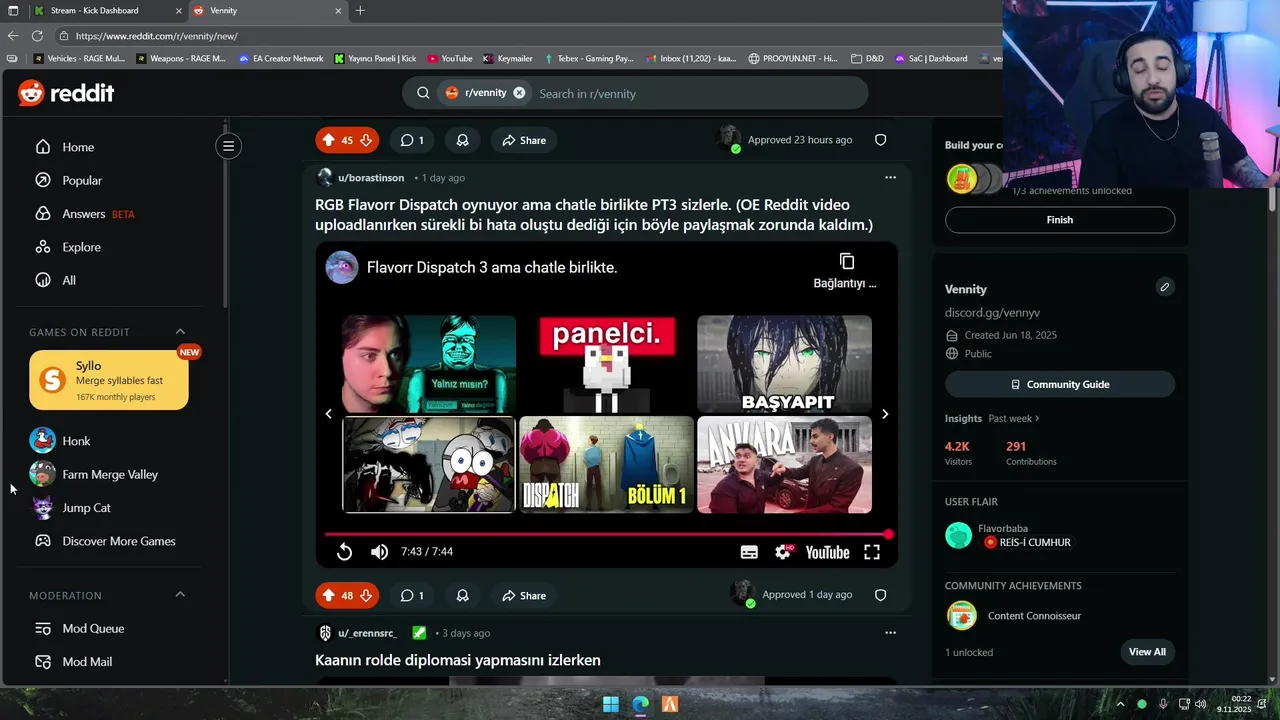Click the Finish button
Viewport: 1280px width, 720px height.
[1060, 220]
